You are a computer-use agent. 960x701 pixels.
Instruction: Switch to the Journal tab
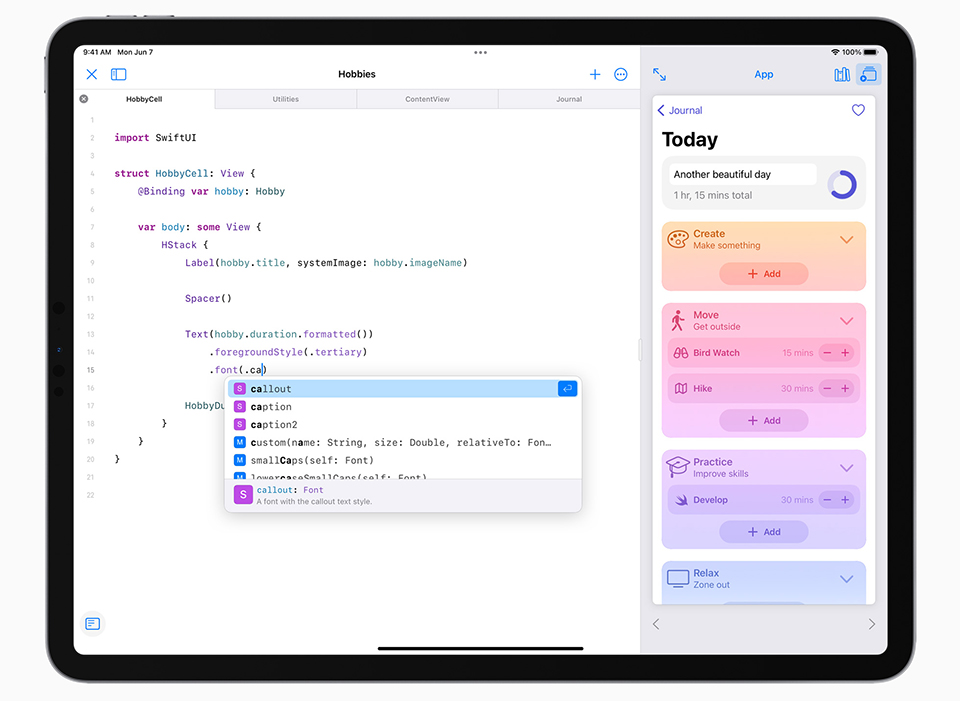tap(569, 99)
